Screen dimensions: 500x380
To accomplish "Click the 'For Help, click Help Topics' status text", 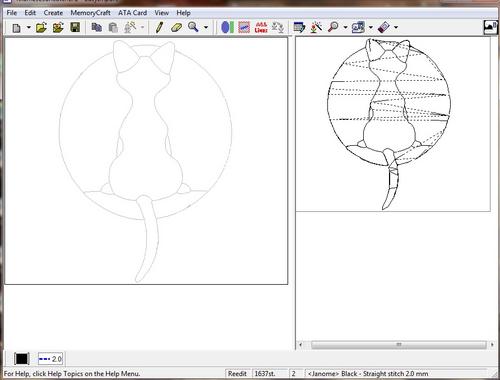I will tap(72, 374).
